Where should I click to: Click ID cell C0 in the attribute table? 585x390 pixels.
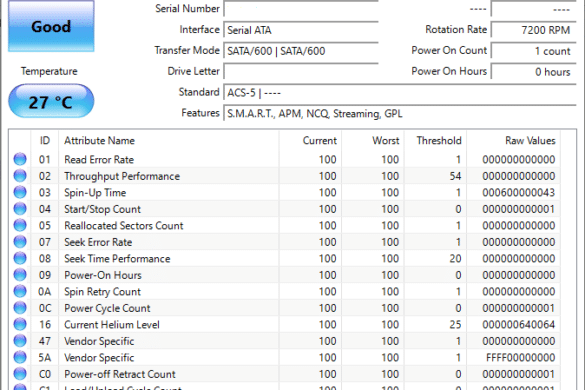coord(45,374)
